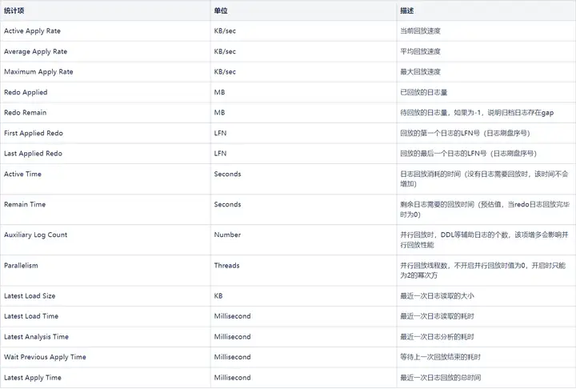Click the Latest Apply Time description text
The height and width of the screenshot is (389, 576).
coord(440,378)
